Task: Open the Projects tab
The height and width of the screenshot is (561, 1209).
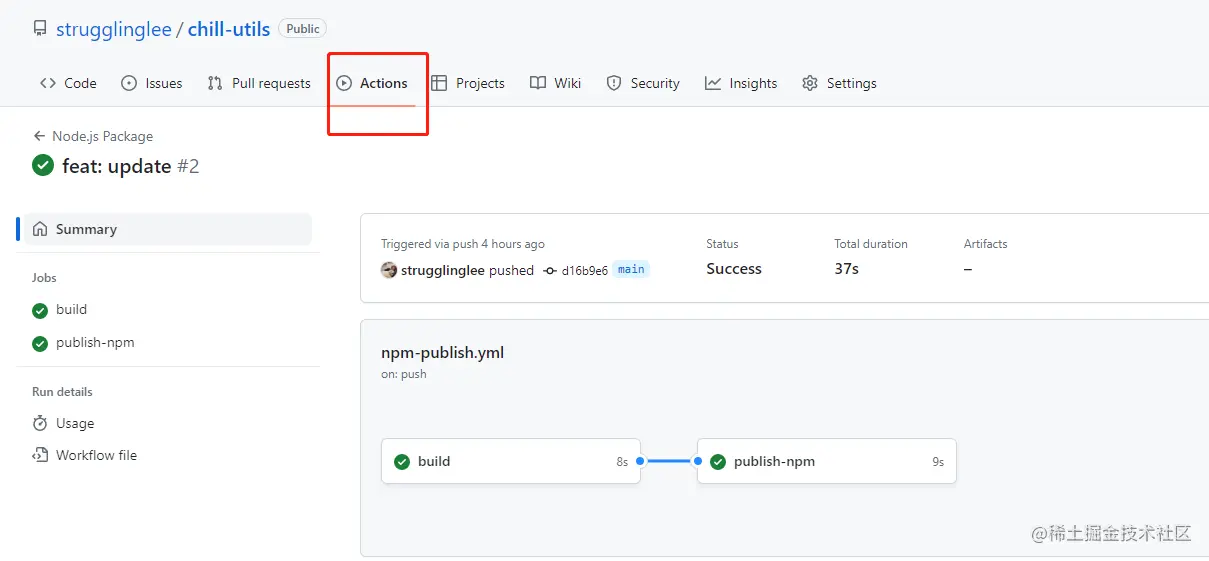Action: point(468,83)
